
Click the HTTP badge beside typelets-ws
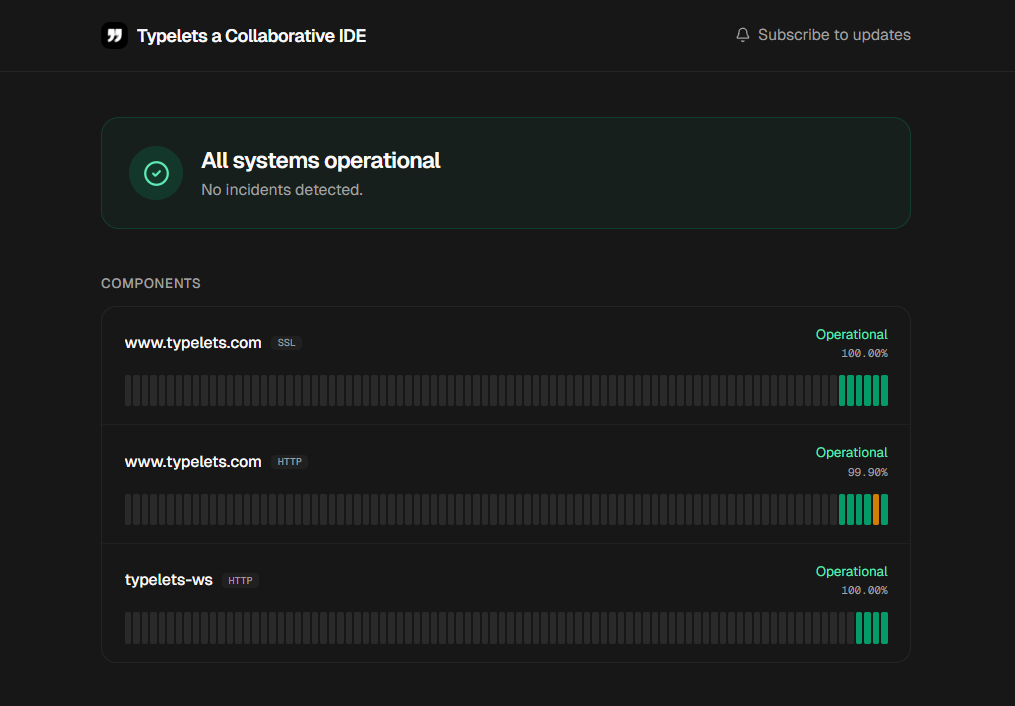240,580
